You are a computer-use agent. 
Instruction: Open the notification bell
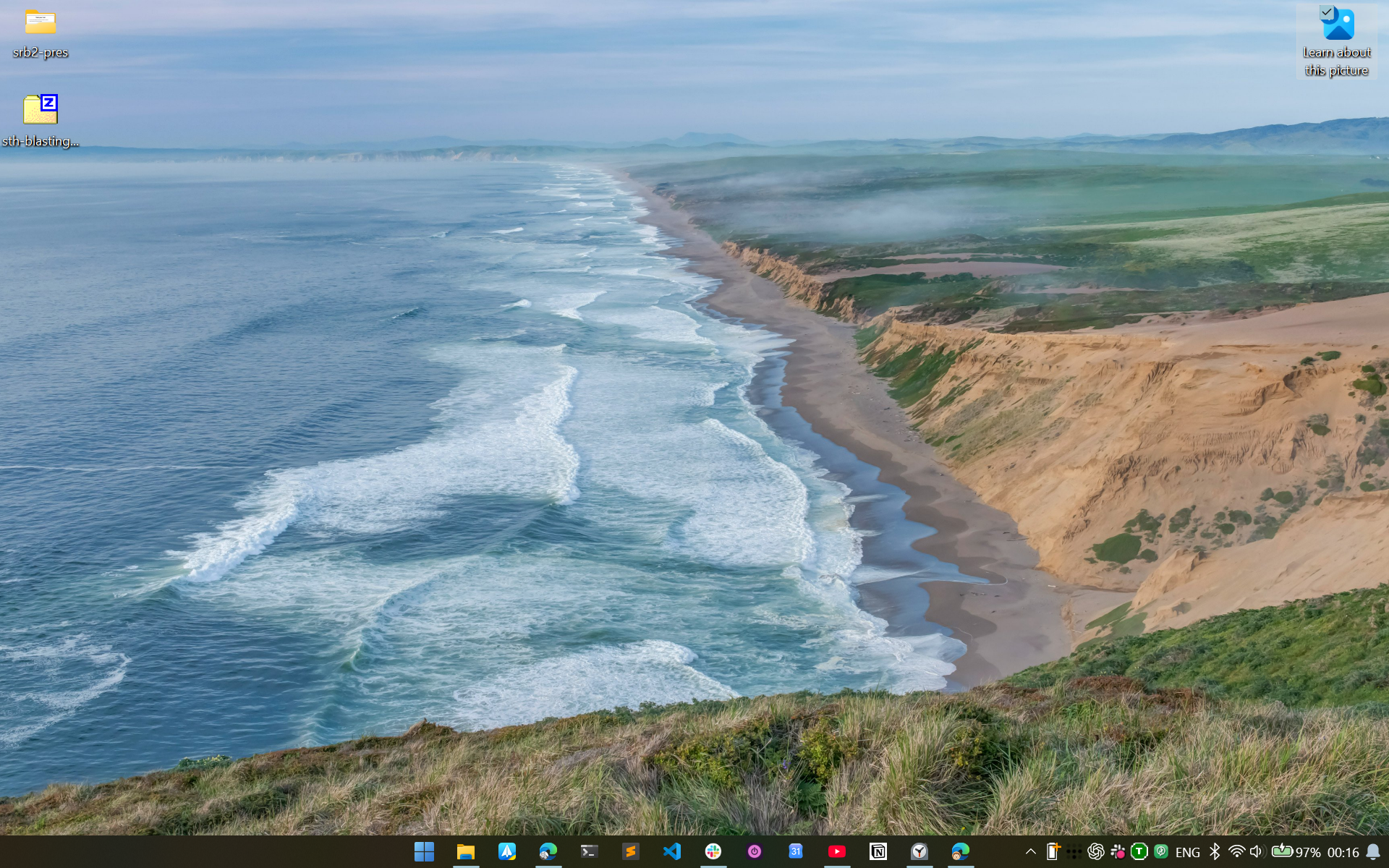point(1373,851)
